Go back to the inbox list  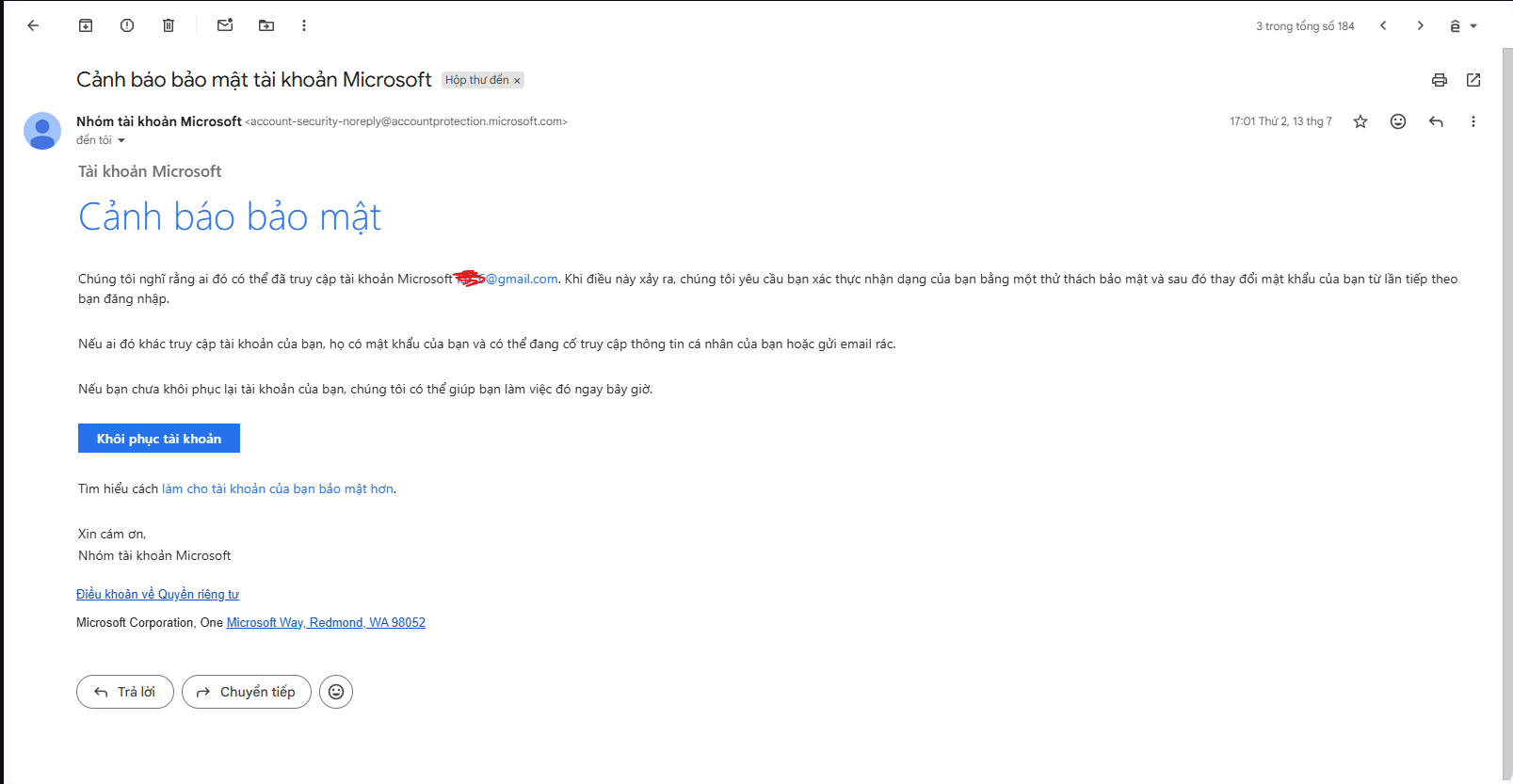(x=33, y=25)
